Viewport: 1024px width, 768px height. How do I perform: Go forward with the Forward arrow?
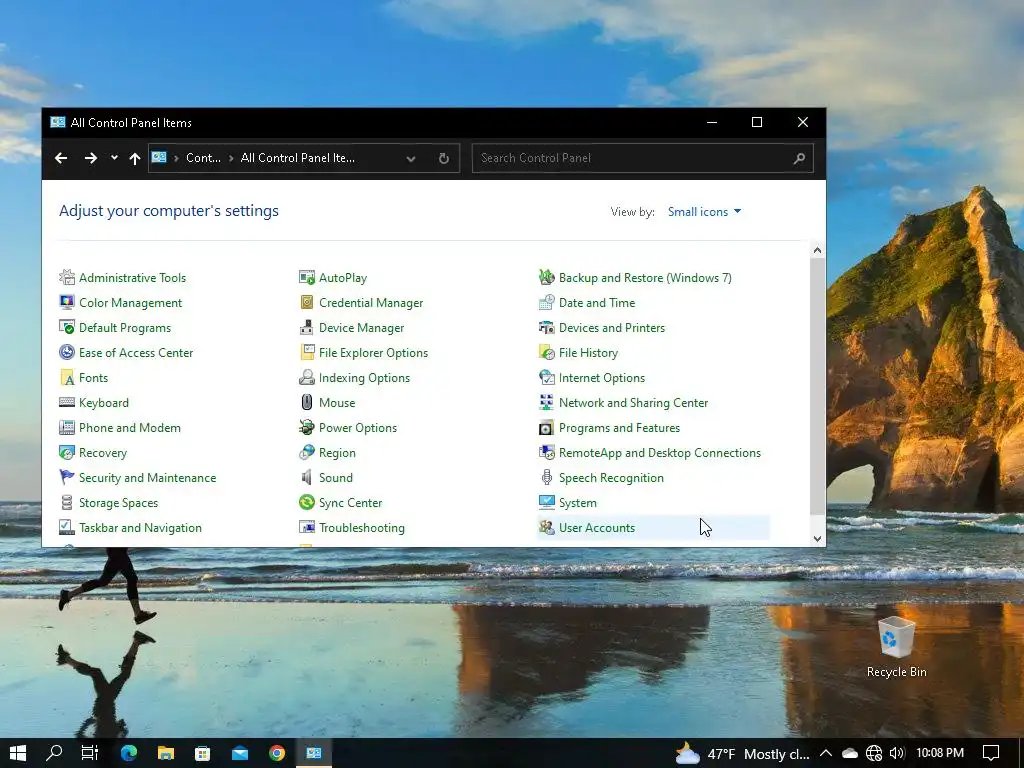pos(91,158)
